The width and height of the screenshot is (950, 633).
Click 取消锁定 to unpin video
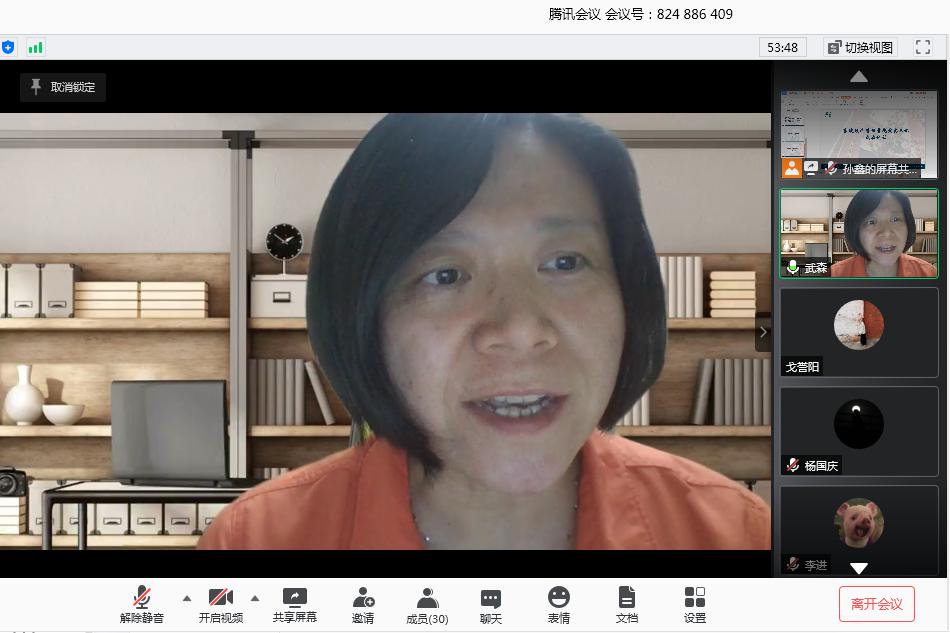click(x=63, y=87)
